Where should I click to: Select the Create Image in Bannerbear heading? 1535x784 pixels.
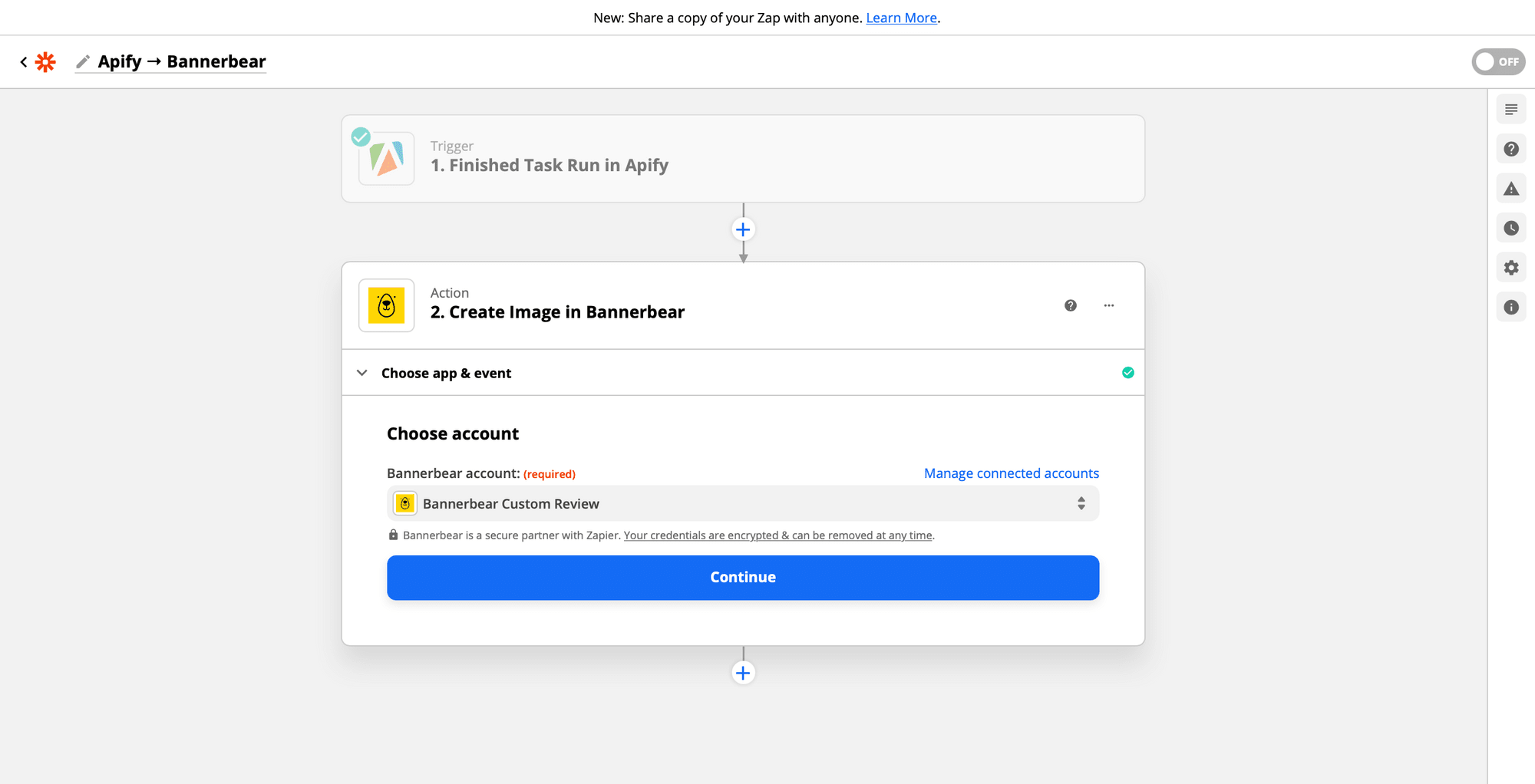(x=557, y=312)
